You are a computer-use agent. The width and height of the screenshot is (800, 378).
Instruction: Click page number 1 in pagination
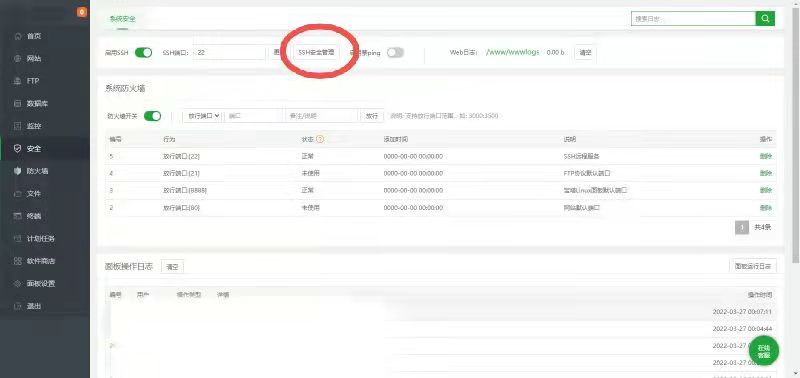coord(742,227)
